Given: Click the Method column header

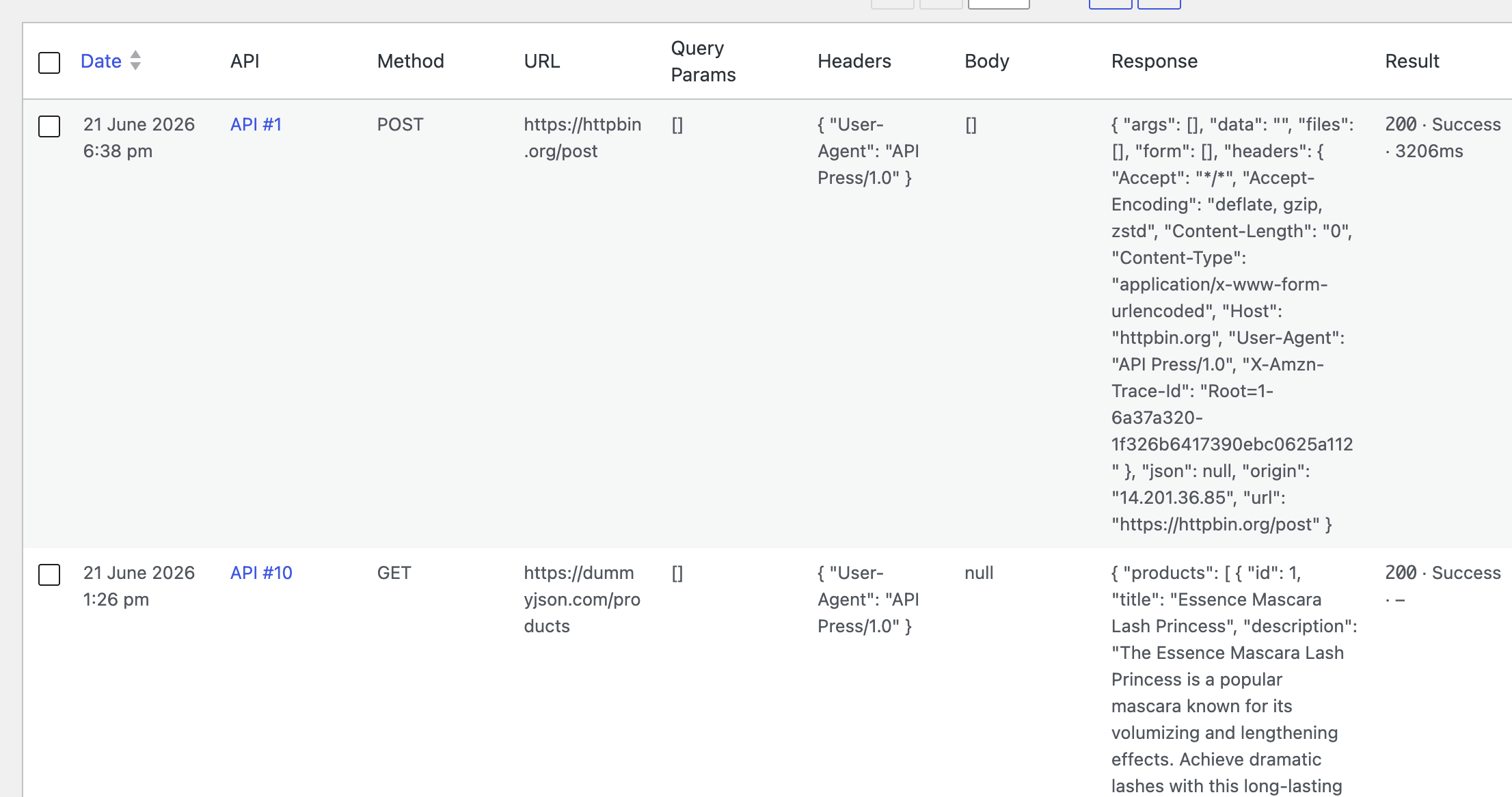Looking at the screenshot, I should (x=410, y=61).
